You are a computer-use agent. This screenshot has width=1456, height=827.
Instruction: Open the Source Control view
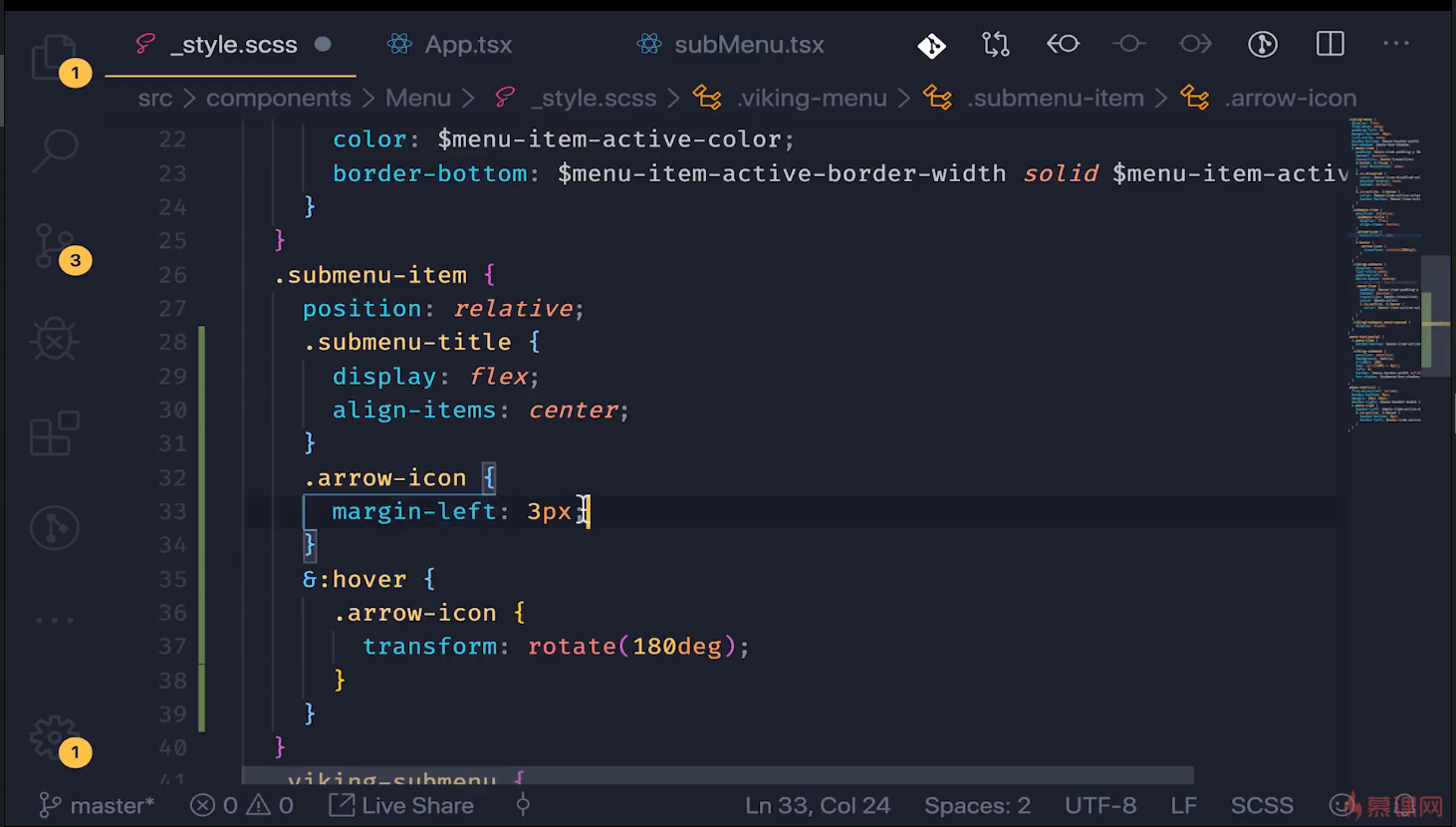pyautogui.click(x=54, y=245)
